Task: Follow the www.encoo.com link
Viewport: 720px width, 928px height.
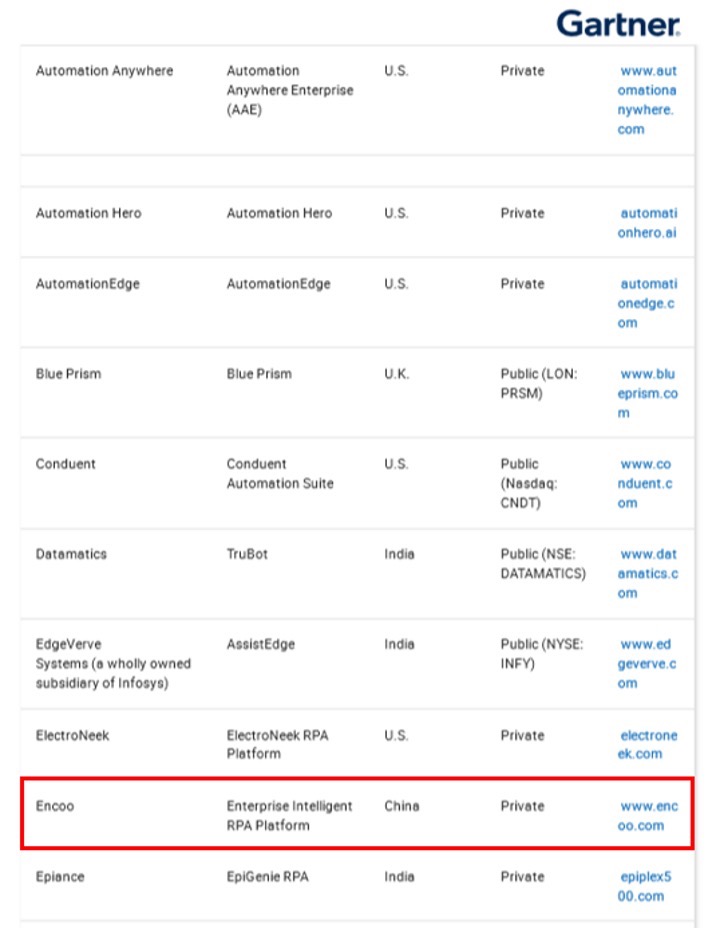Action: tap(647, 815)
